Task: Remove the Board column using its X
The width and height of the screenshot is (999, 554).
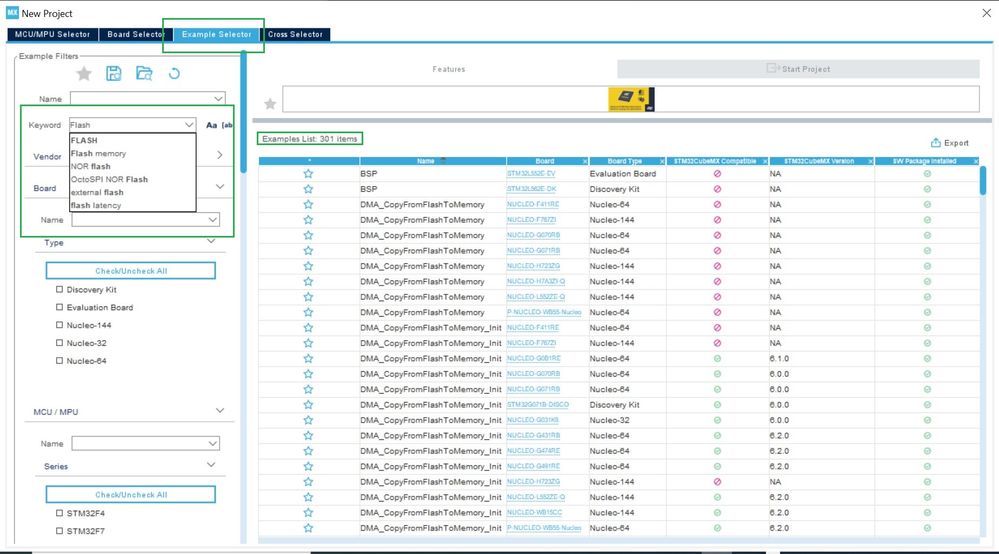Action: 585,161
